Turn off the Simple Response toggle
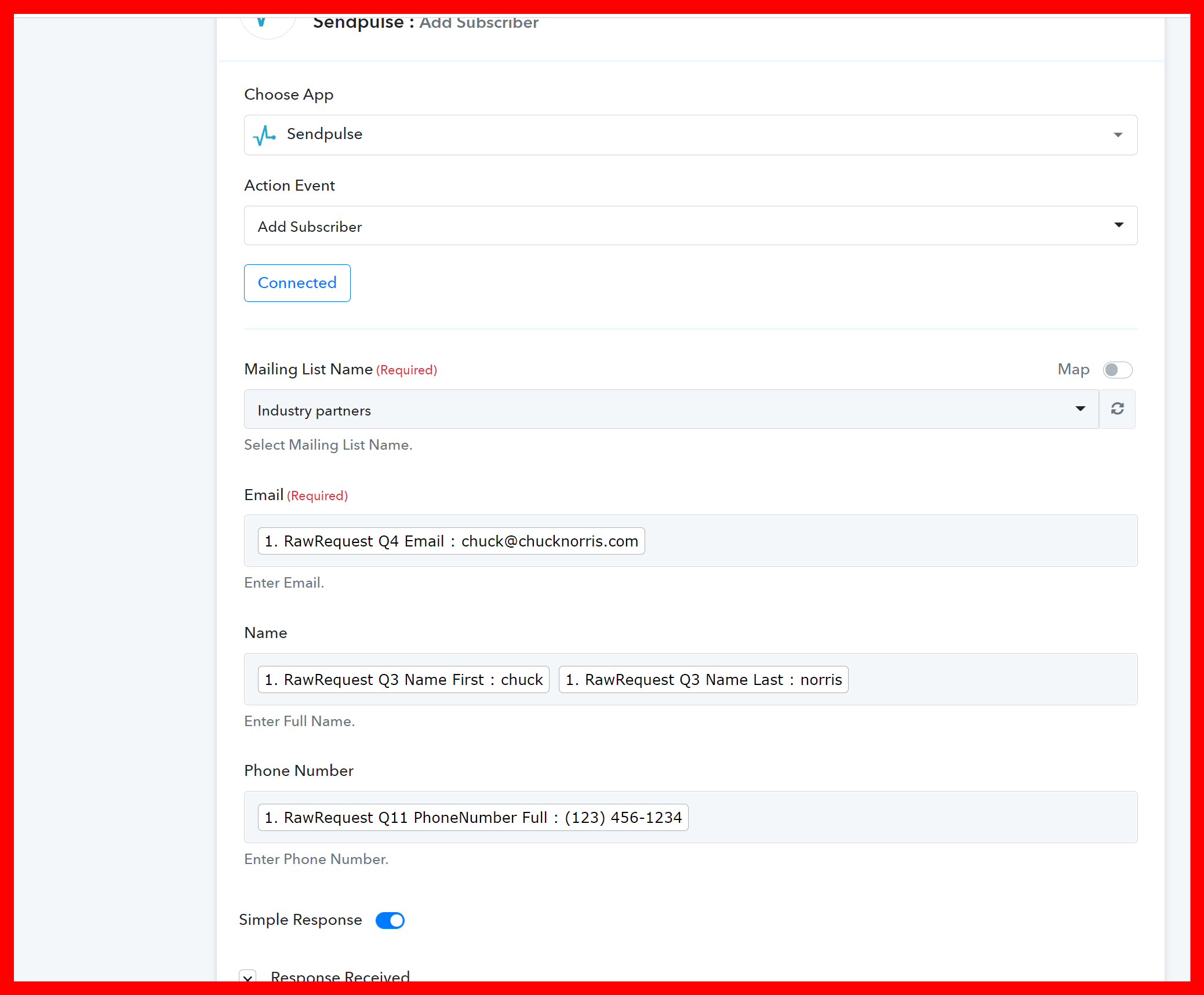 [x=390, y=920]
